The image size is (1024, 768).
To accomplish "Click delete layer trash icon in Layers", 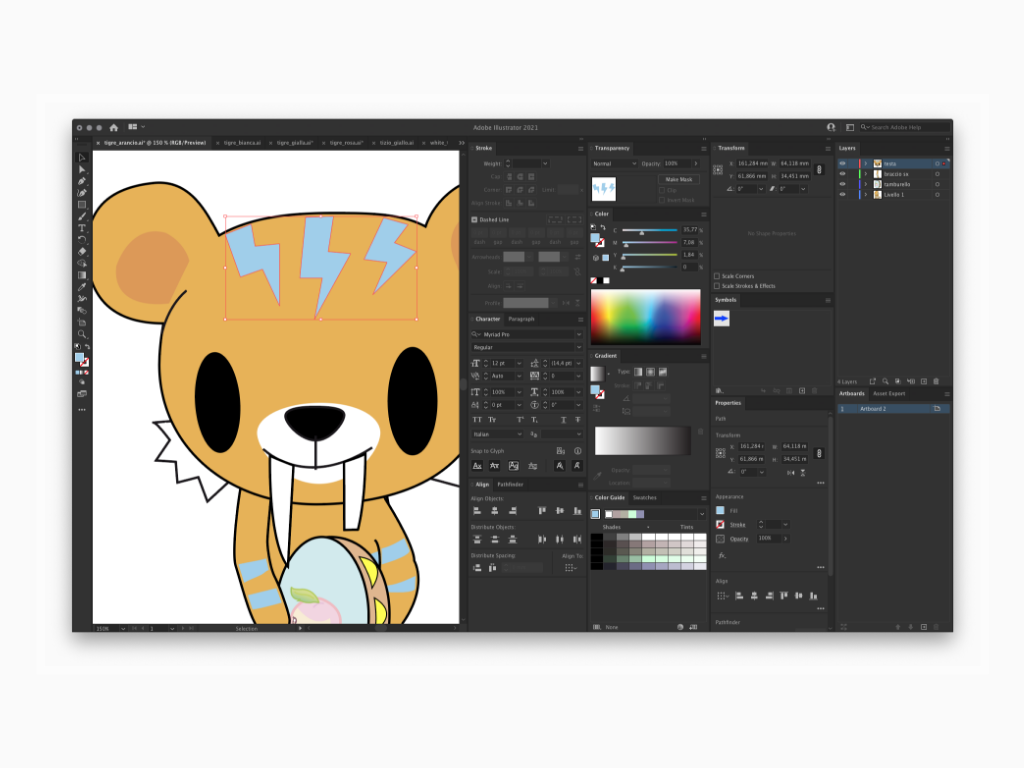I will click(x=936, y=381).
